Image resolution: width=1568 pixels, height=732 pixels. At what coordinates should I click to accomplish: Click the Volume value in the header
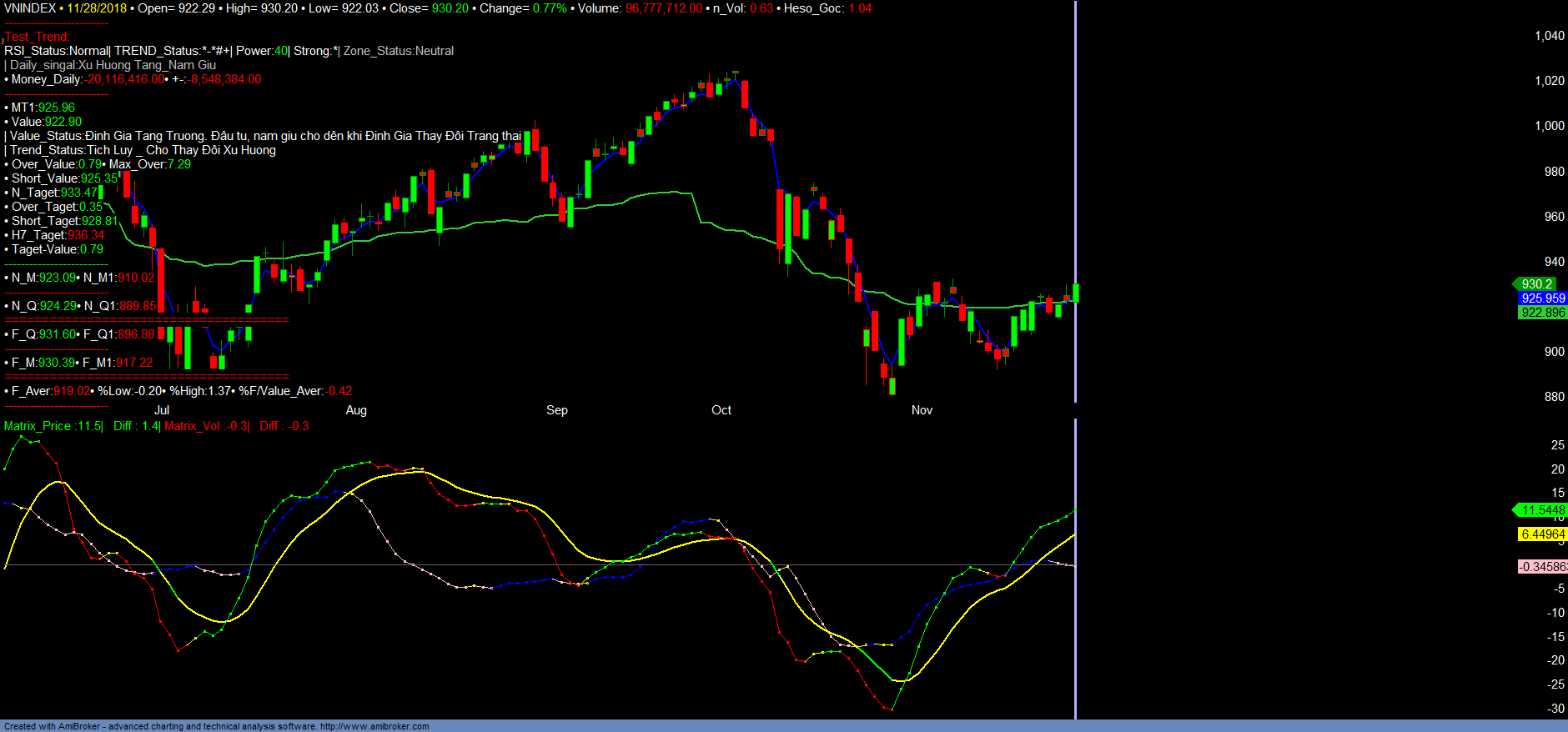pyautogui.click(x=664, y=8)
